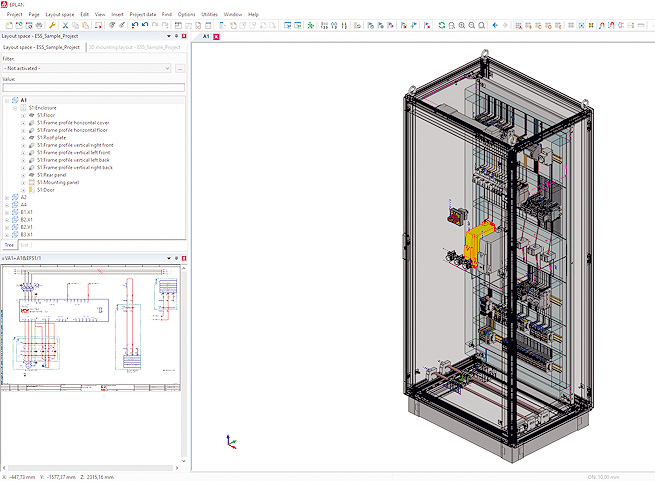
Task: Select the B2.Y1 tree item
Action: tap(26, 227)
